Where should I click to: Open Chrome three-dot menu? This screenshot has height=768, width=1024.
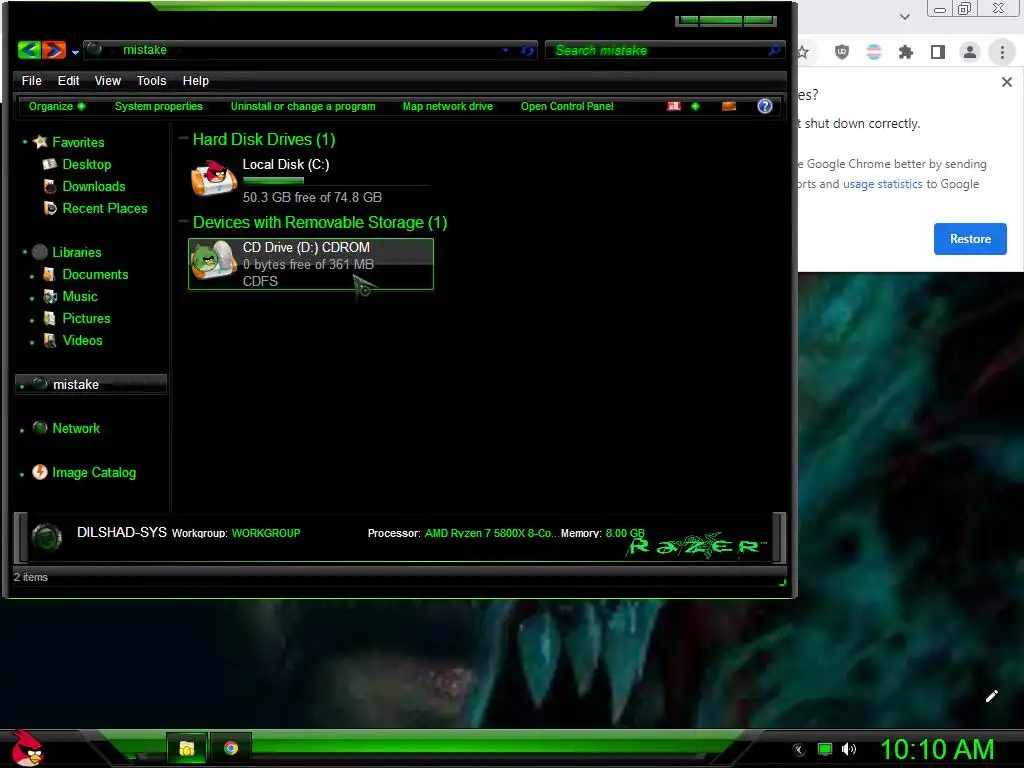1002,52
